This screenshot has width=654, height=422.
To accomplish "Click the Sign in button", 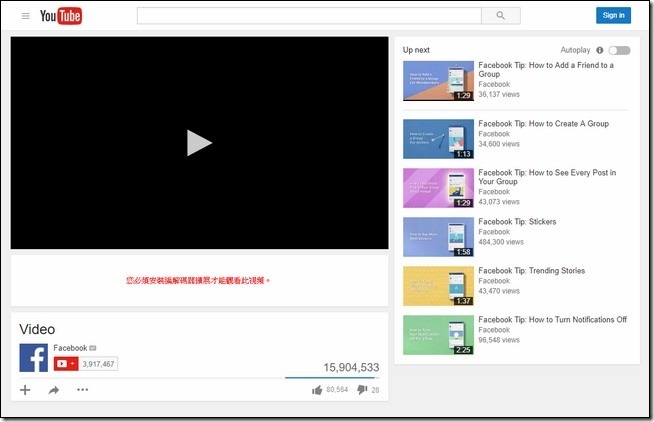I will 613,15.
